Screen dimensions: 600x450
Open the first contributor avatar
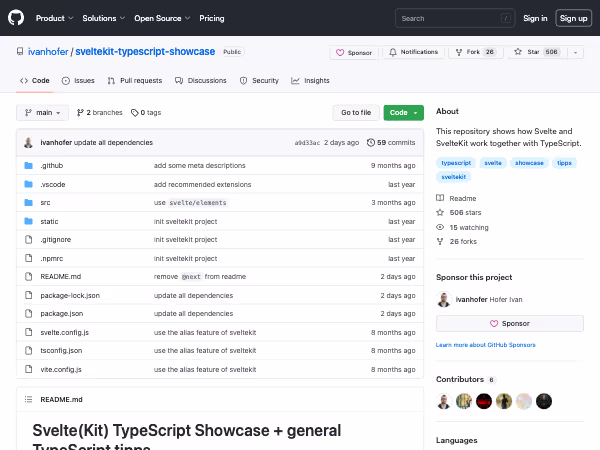pyautogui.click(x=444, y=401)
